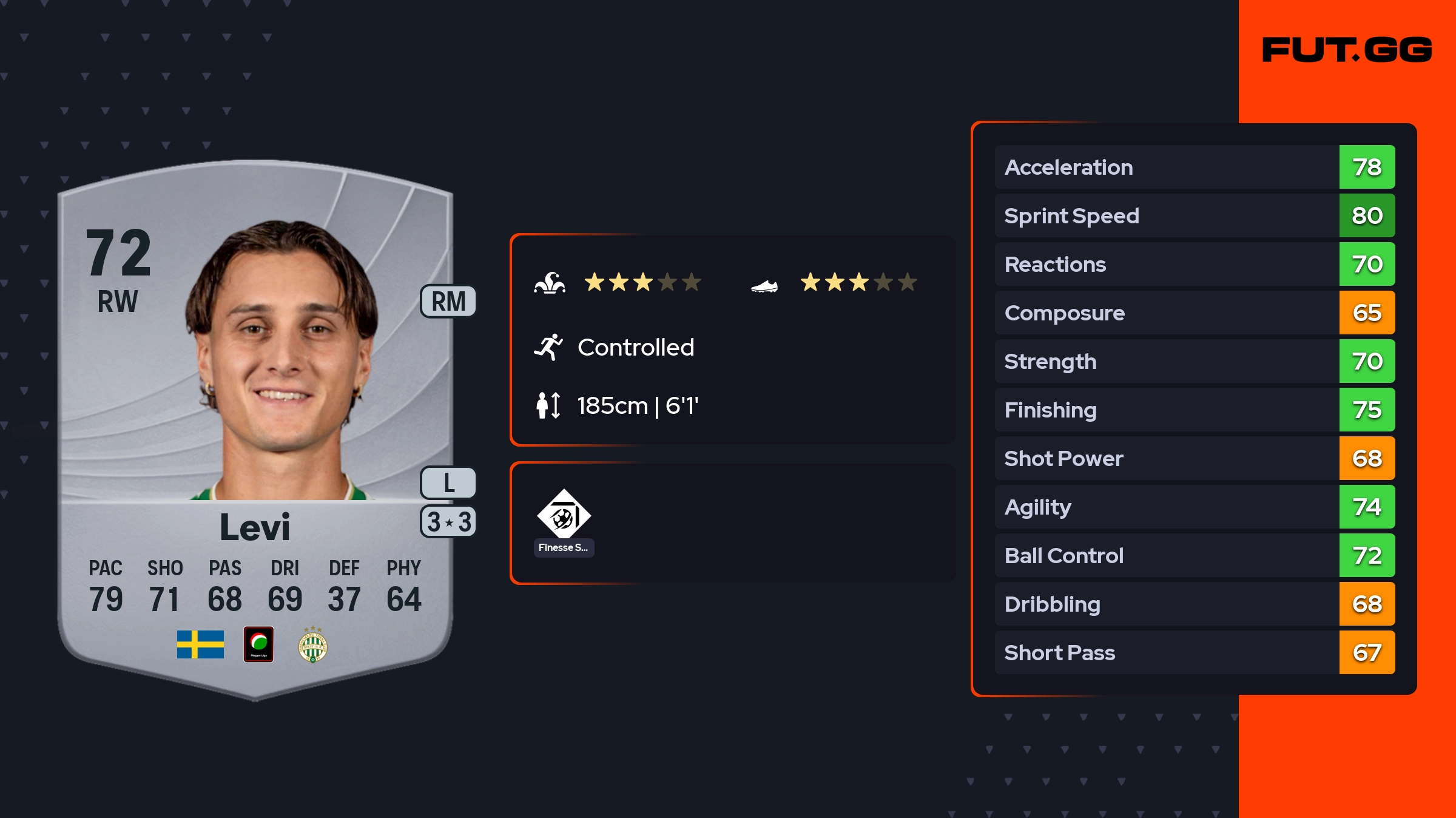Click the Sweden flag on card
This screenshot has width=1456, height=818.
tap(200, 644)
